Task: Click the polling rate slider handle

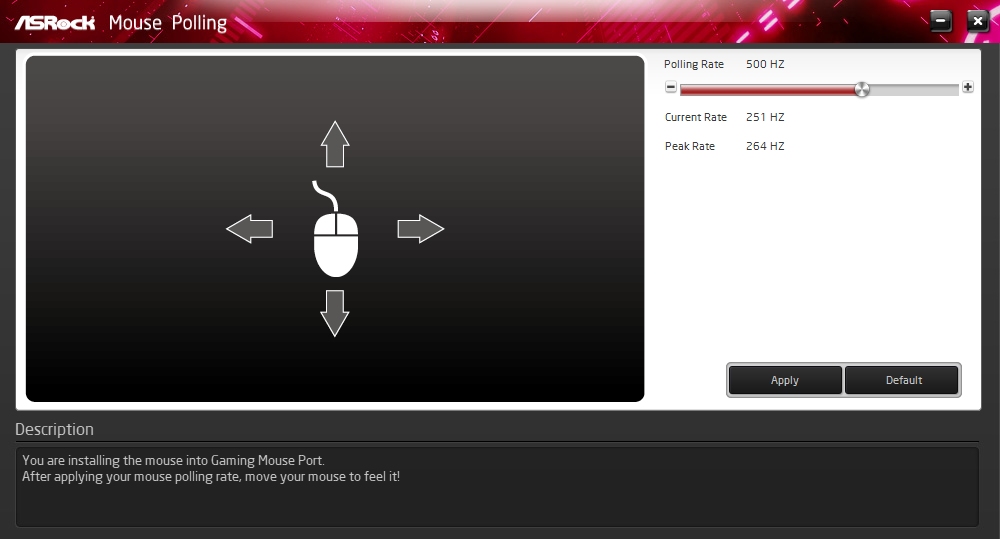Action: pyautogui.click(x=862, y=89)
